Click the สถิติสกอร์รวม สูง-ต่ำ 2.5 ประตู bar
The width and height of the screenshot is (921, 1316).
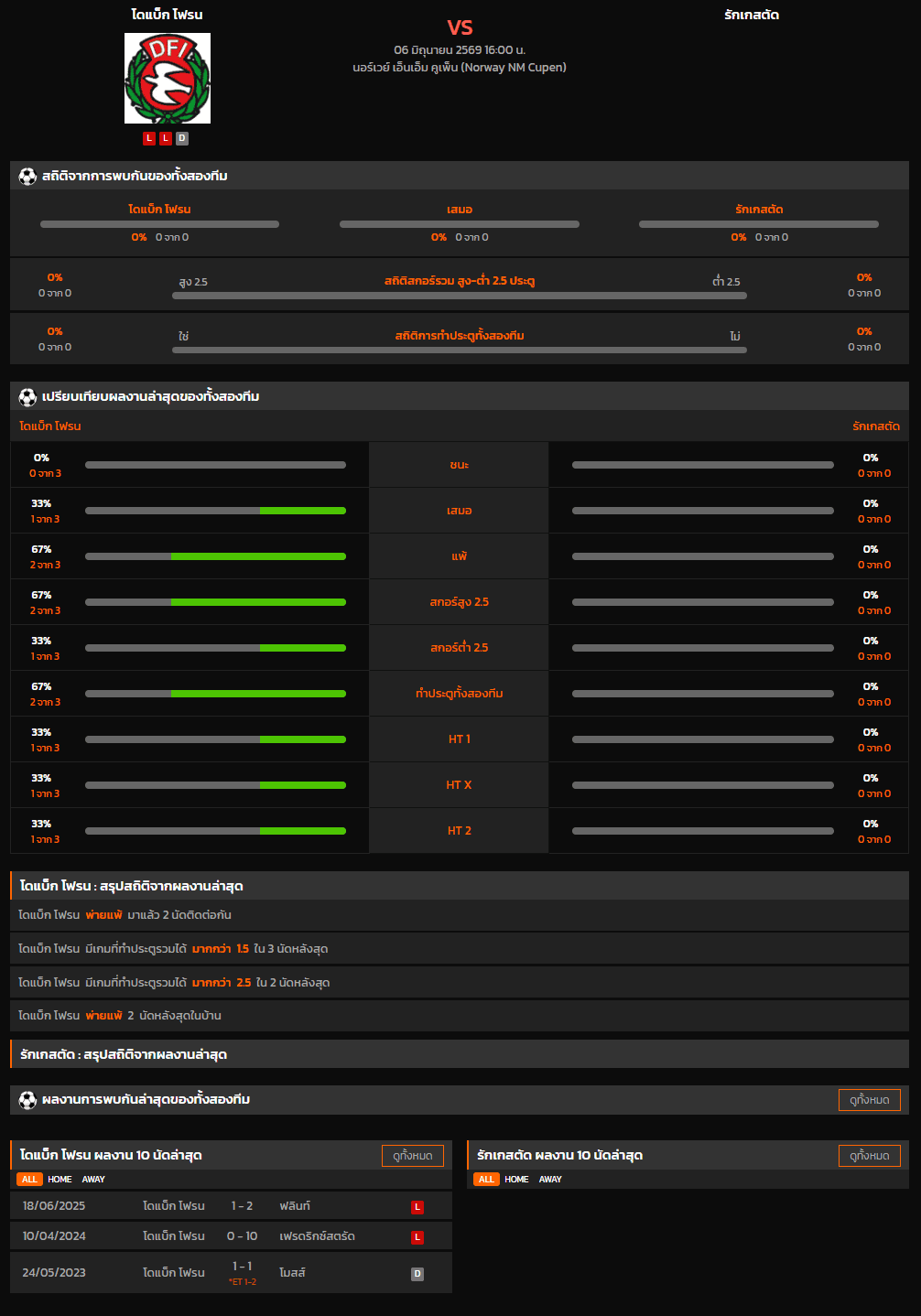coord(460,296)
